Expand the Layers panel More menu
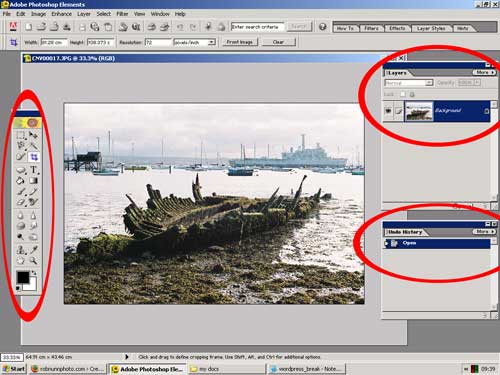The width and height of the screenshot is (500, 375). [x=484, y=72]
